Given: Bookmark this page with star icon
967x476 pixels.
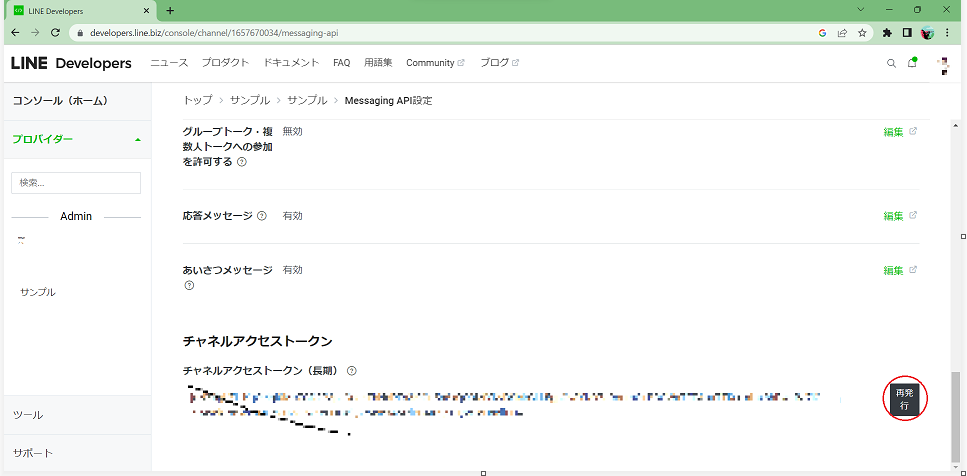Looking at the screenshot, I should tap(862, 33).
